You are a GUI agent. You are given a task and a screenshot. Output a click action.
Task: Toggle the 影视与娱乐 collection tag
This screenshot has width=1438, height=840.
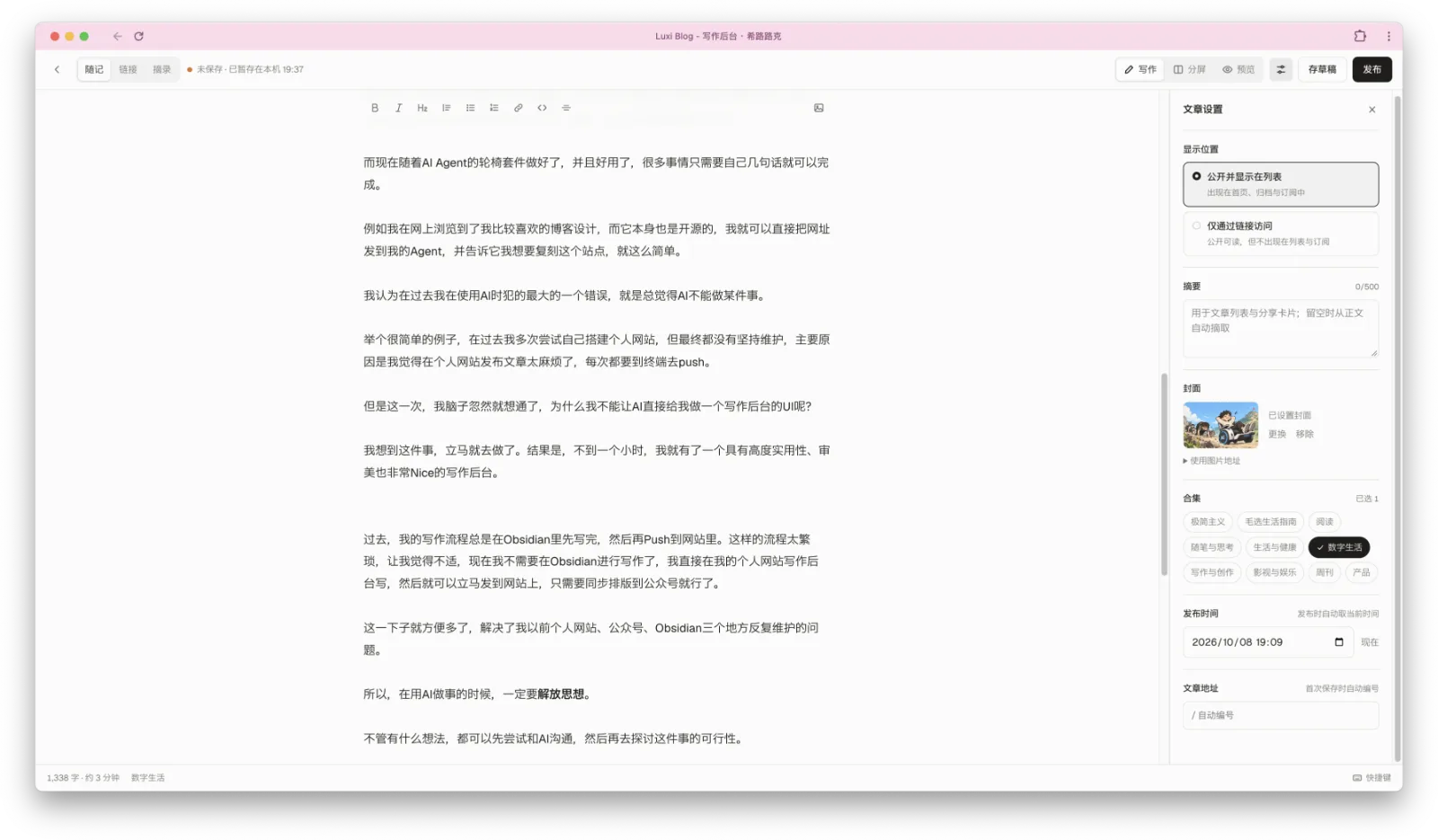[x=1274, y=572]
